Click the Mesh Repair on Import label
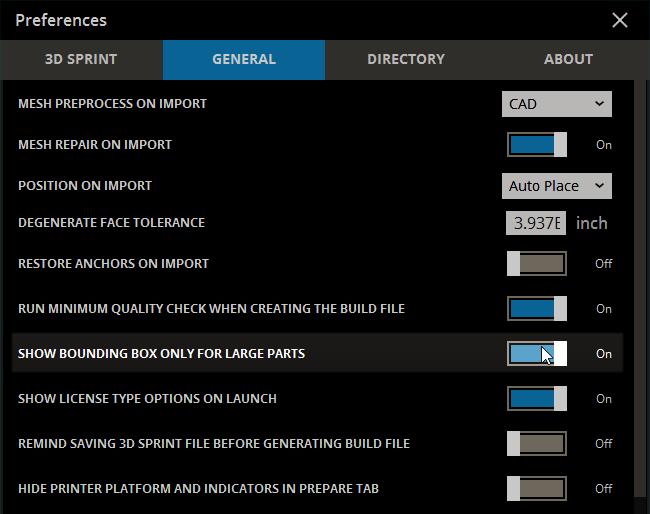This screenshot has width=650, height=514. [95, 145]
